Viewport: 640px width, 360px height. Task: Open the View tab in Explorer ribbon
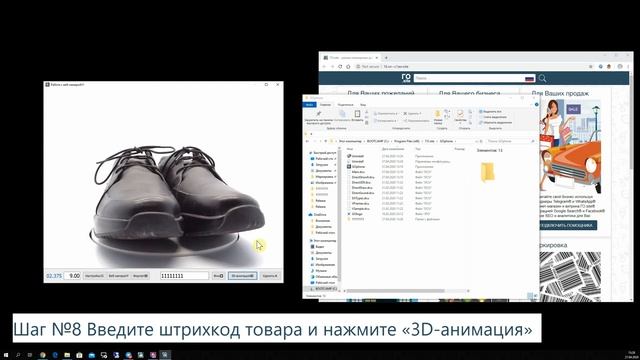click(363, 105)
